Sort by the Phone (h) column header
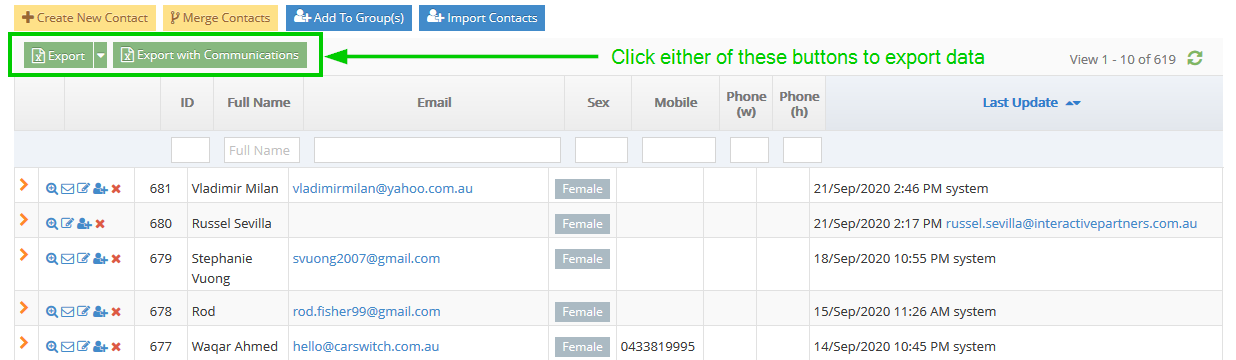 (x=799, y=103)
